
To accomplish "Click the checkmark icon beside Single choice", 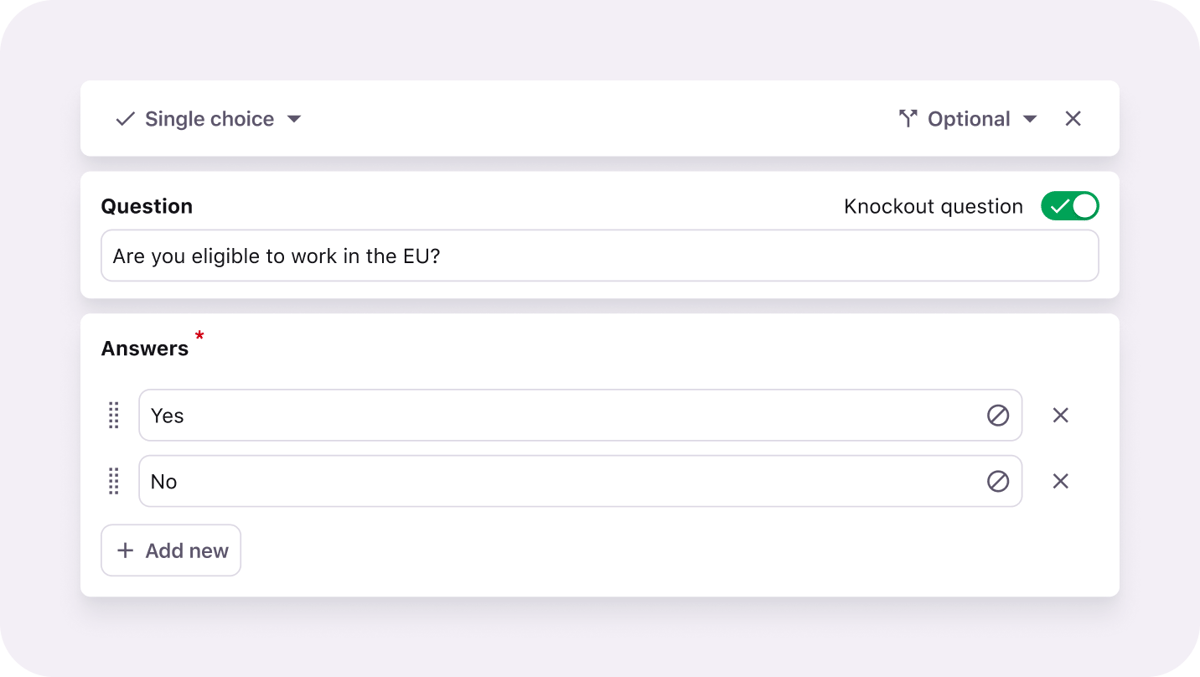I will coord(124,118).
